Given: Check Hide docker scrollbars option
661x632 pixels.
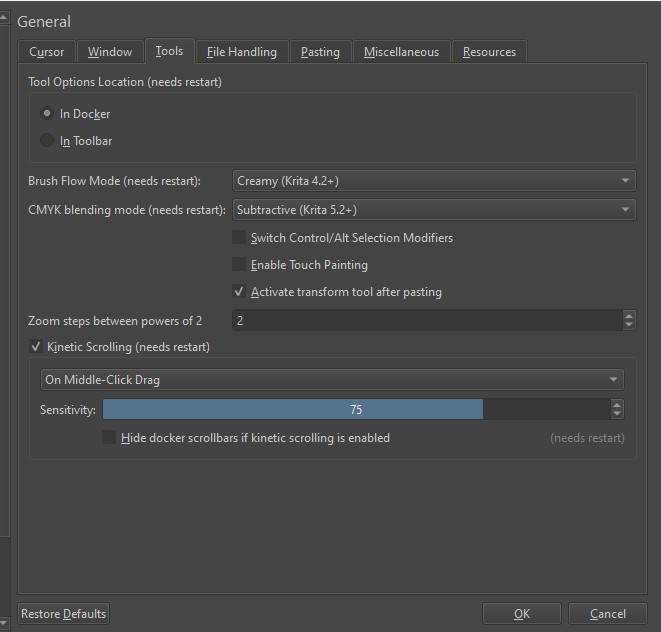Looking at the screenshot, I should click(109, 438).
